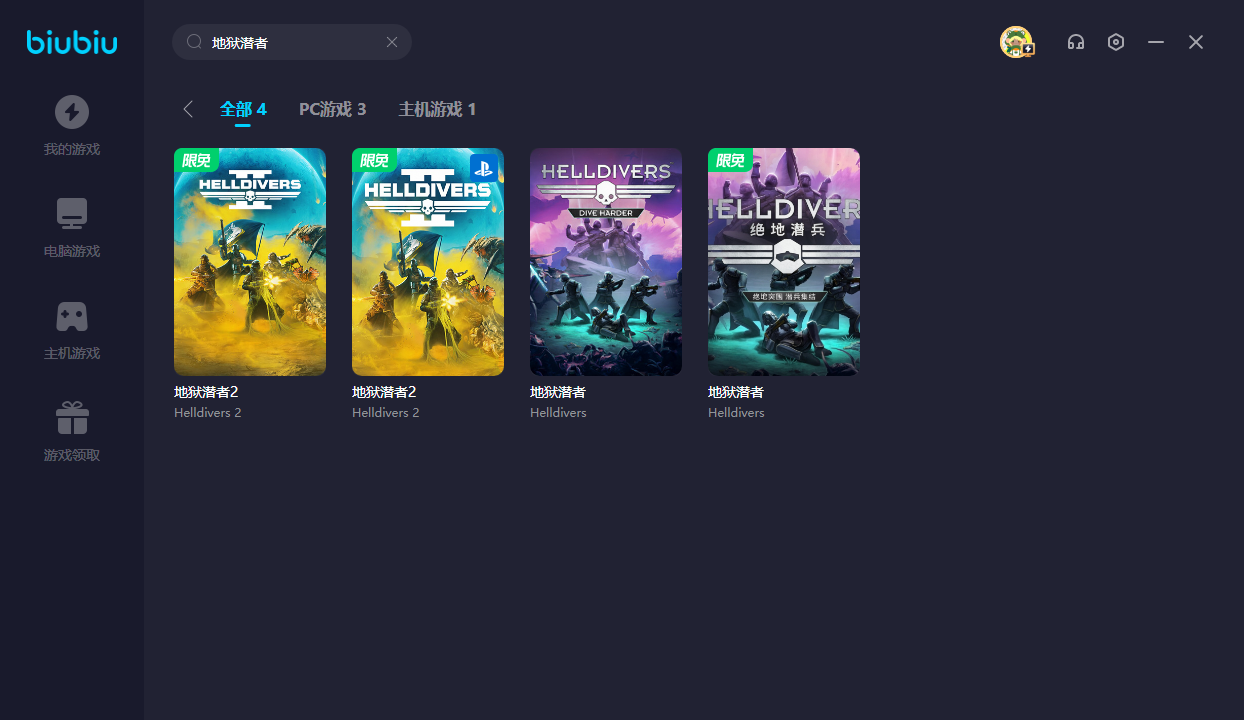The width and height of the screenshot is (1244, 720).
Task: Switch to the 全部 4 tab
Action: pyautogui.click(x=243, y=109)
